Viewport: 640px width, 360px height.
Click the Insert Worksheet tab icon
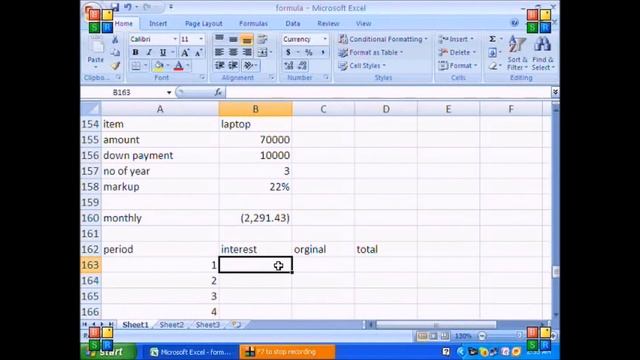tap(236, 325)
